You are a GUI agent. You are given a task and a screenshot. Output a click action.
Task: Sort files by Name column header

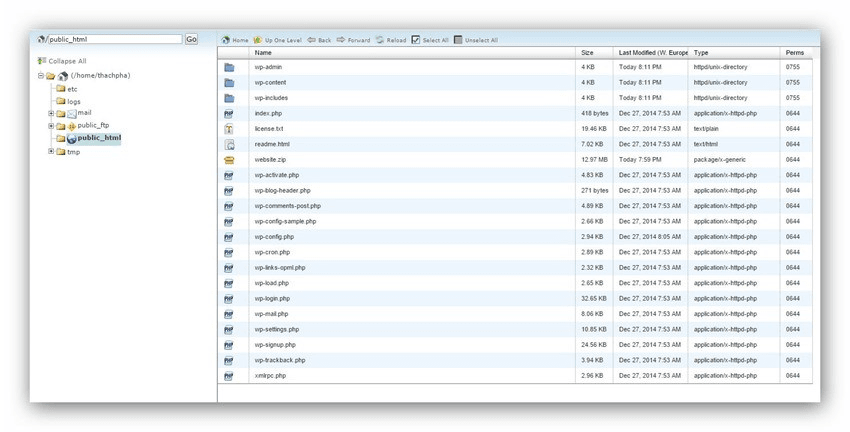(263, 53)
